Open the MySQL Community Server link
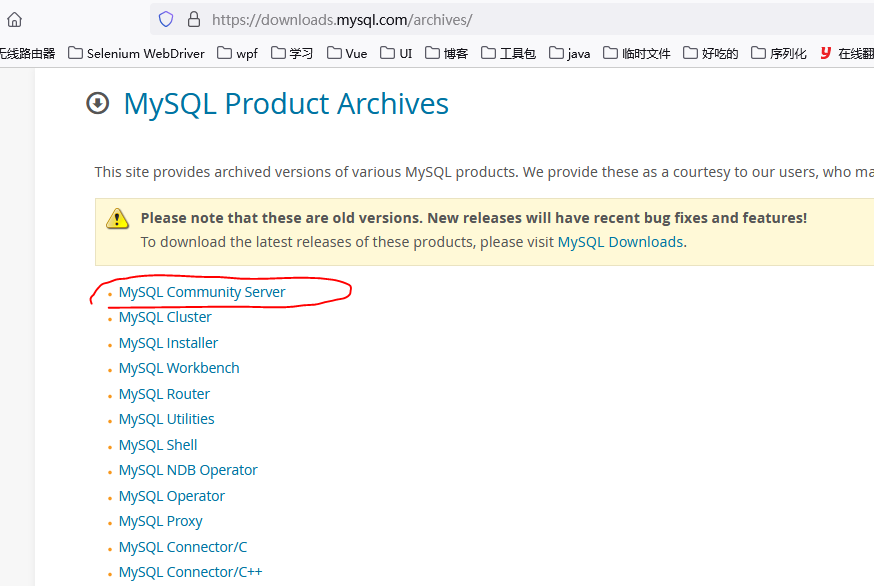 coord(202,292)
